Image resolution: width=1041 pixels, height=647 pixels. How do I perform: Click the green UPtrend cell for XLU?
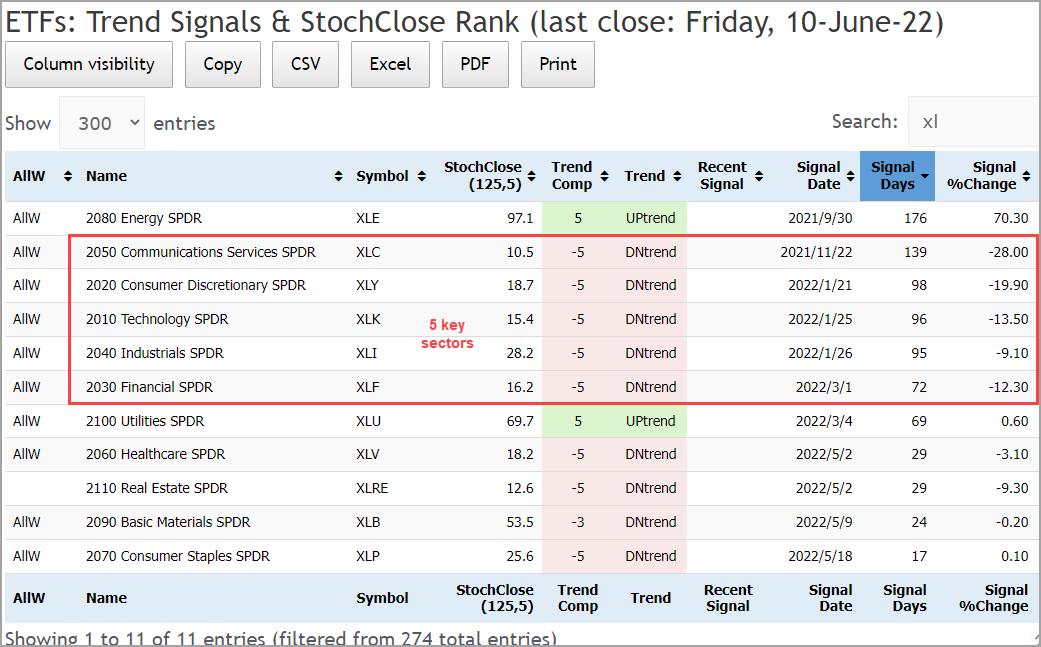pos(650,421)
